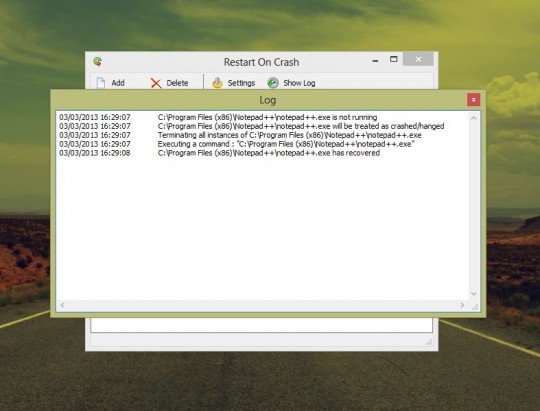Click the Show Log label

(x=299, y=83)
